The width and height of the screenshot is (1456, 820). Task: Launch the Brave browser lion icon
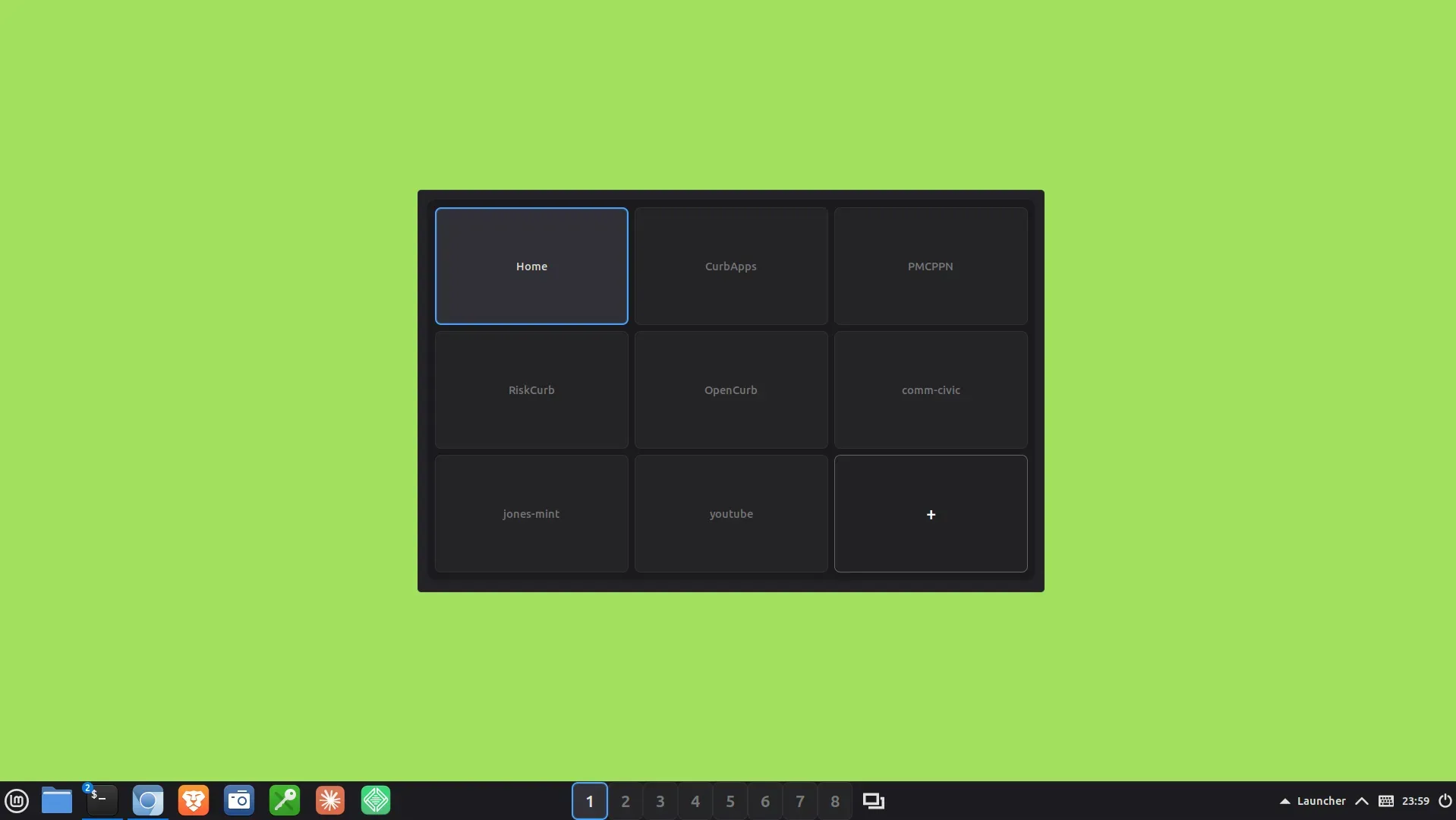point(194,801)
